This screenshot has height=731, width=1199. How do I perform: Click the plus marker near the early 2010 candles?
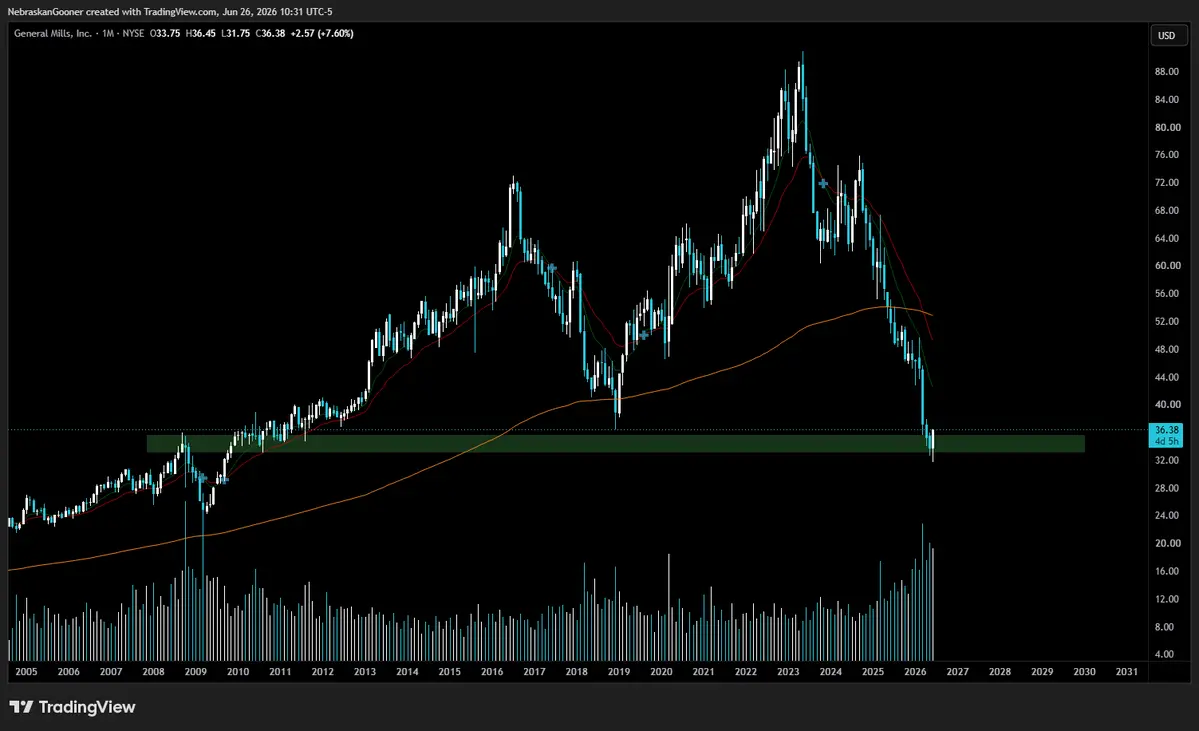tap(223, 480)
